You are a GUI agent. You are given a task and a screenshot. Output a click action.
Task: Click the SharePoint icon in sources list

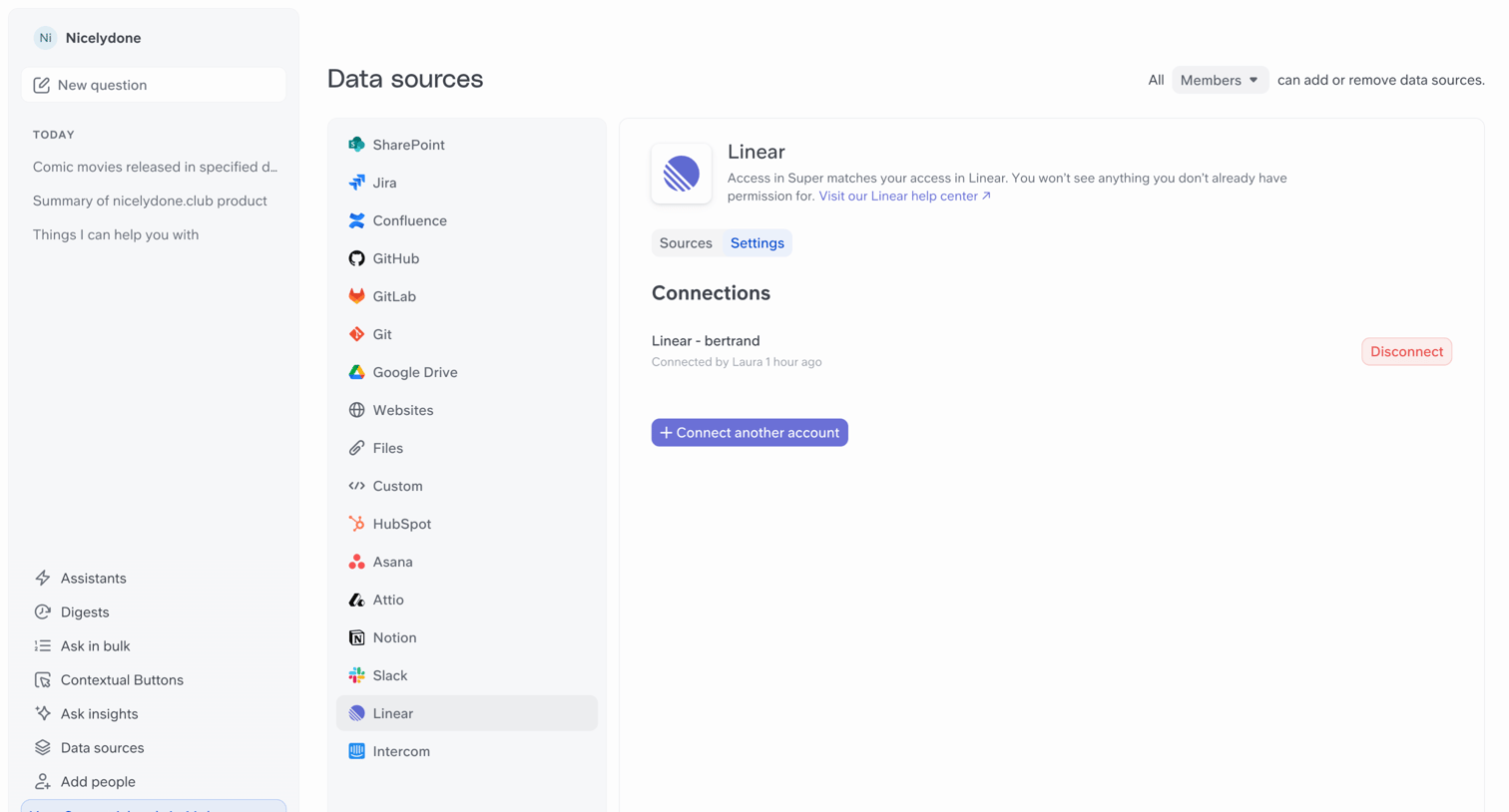click(x=356, y=145)
